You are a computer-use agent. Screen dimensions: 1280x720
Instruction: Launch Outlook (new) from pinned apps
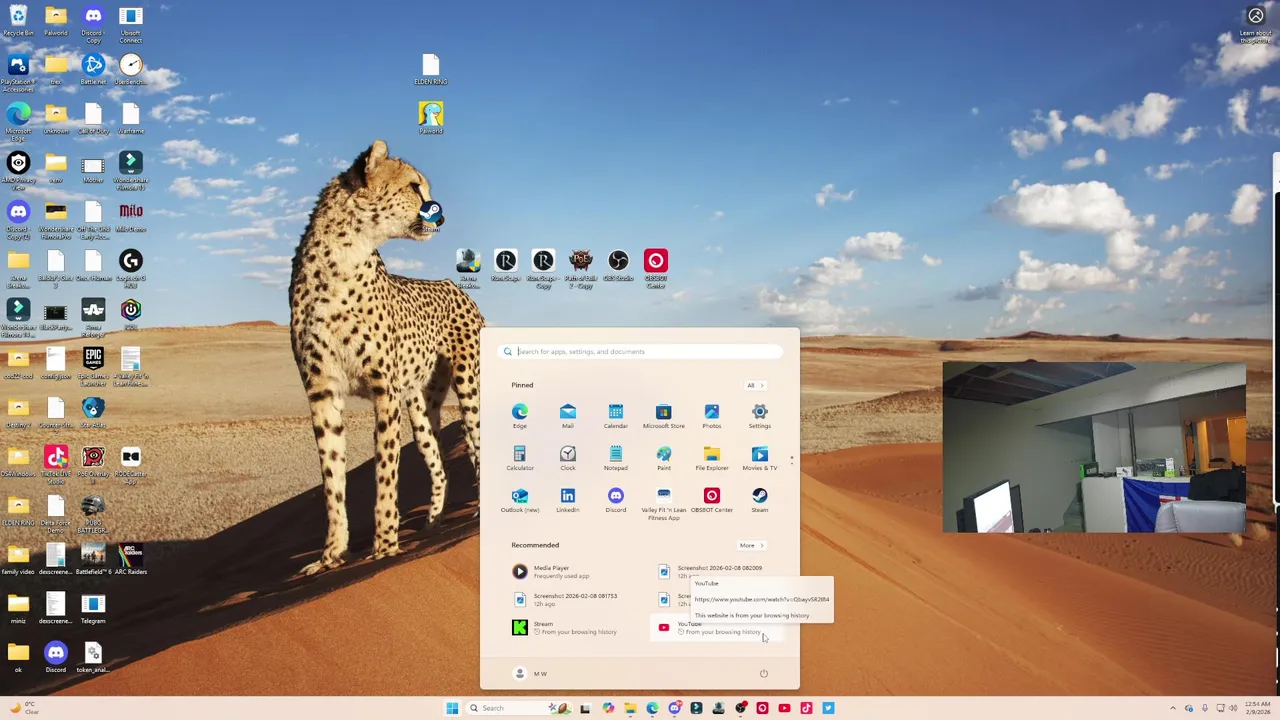(520, 500)
